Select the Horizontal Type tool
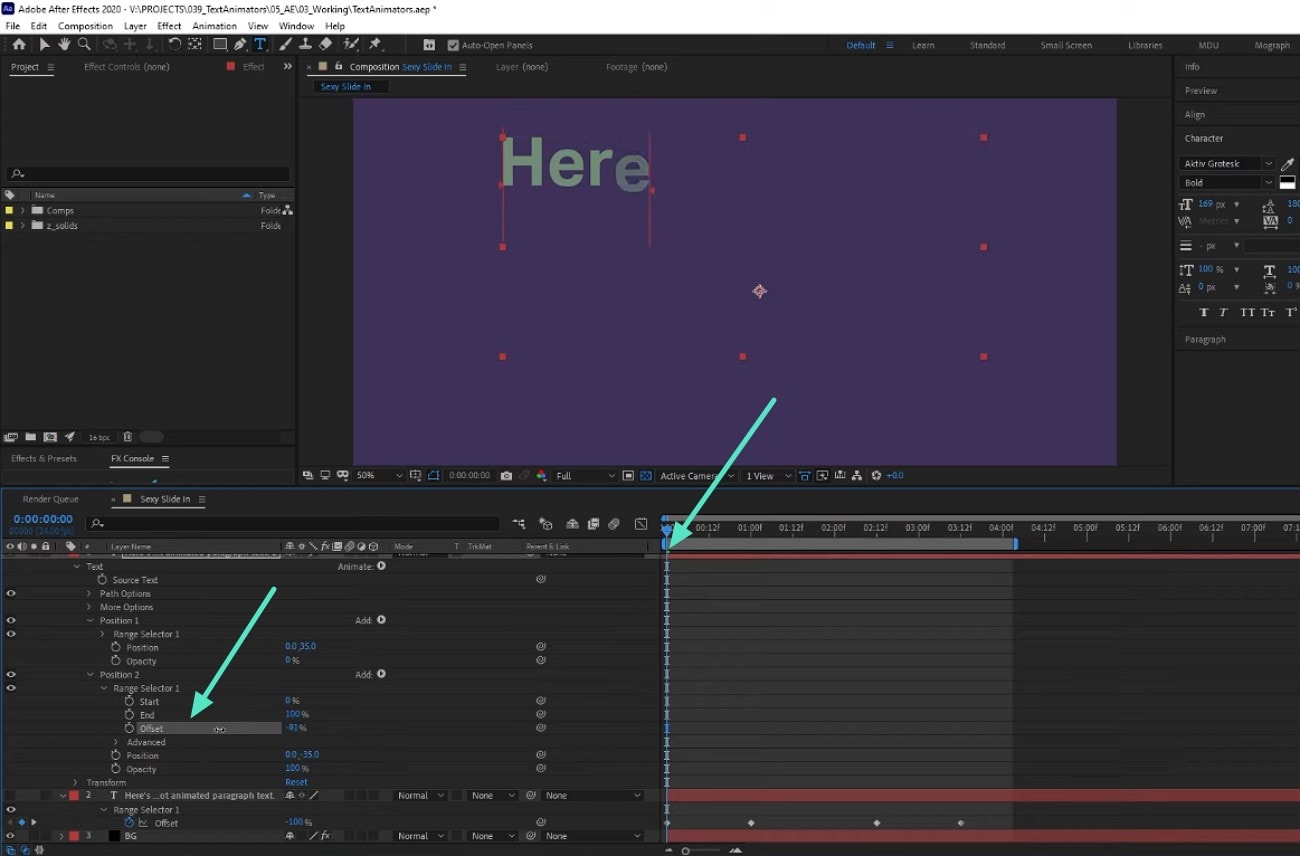This screenshot has width=1300, height=856. pos(260,45)
